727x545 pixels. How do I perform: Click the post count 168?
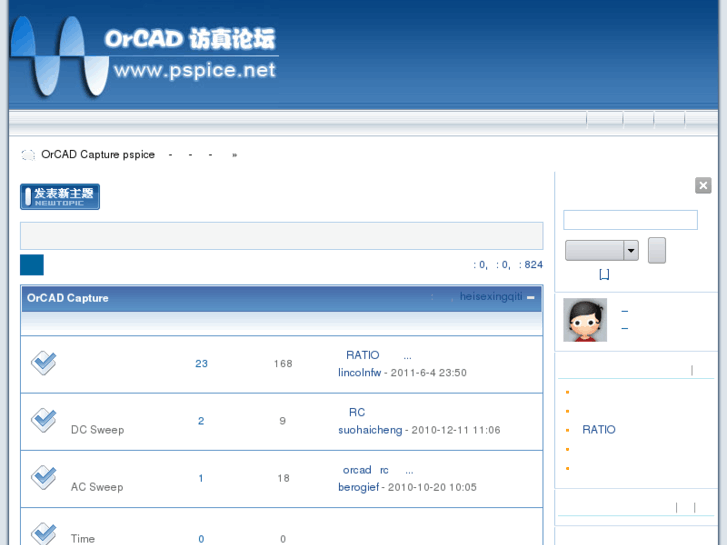[283, 364]
